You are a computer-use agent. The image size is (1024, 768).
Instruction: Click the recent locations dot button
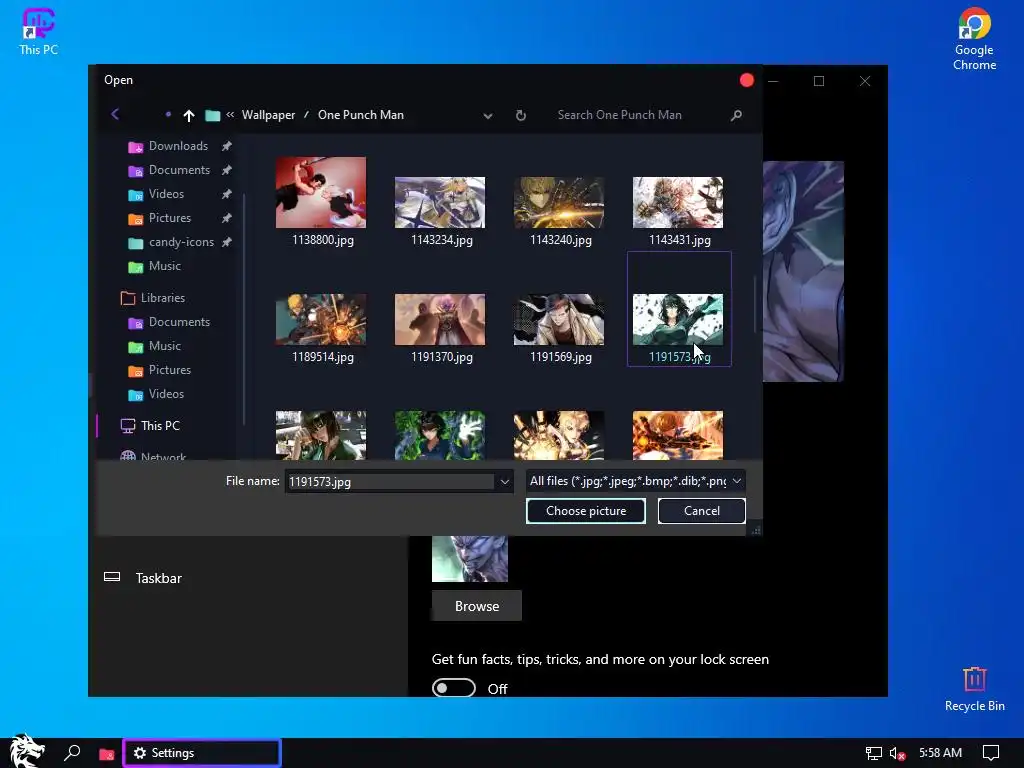pyautogui.click(x=168, y=114)
